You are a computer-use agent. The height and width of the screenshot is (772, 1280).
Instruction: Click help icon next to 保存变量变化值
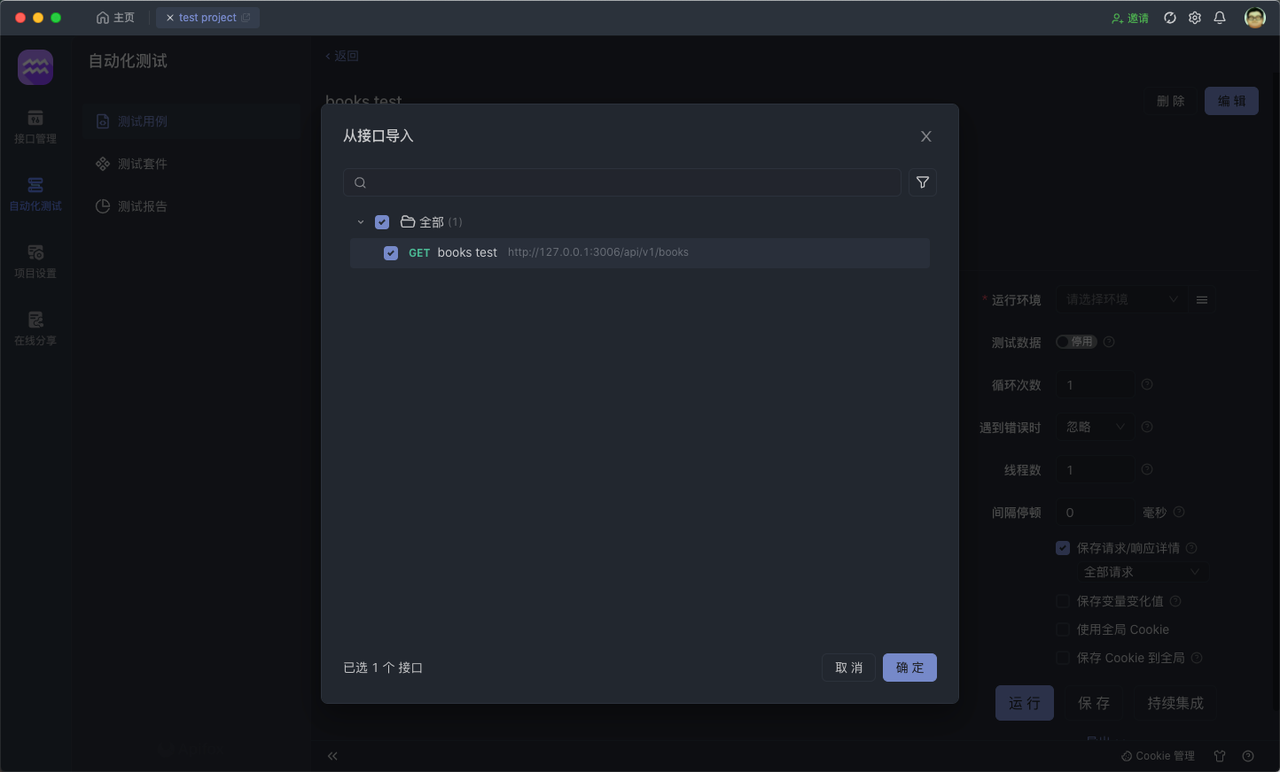[1175, 601]
